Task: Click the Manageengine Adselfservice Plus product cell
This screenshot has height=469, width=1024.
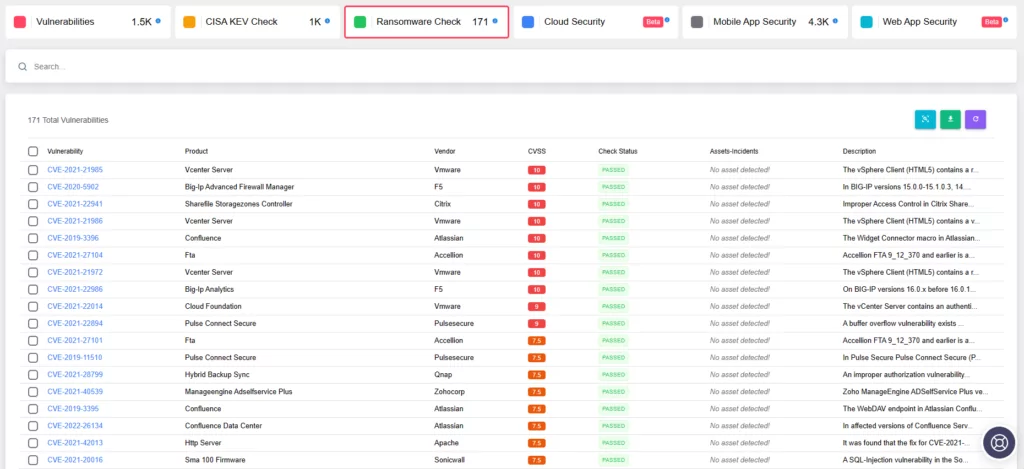Action: tap(238, 391)
